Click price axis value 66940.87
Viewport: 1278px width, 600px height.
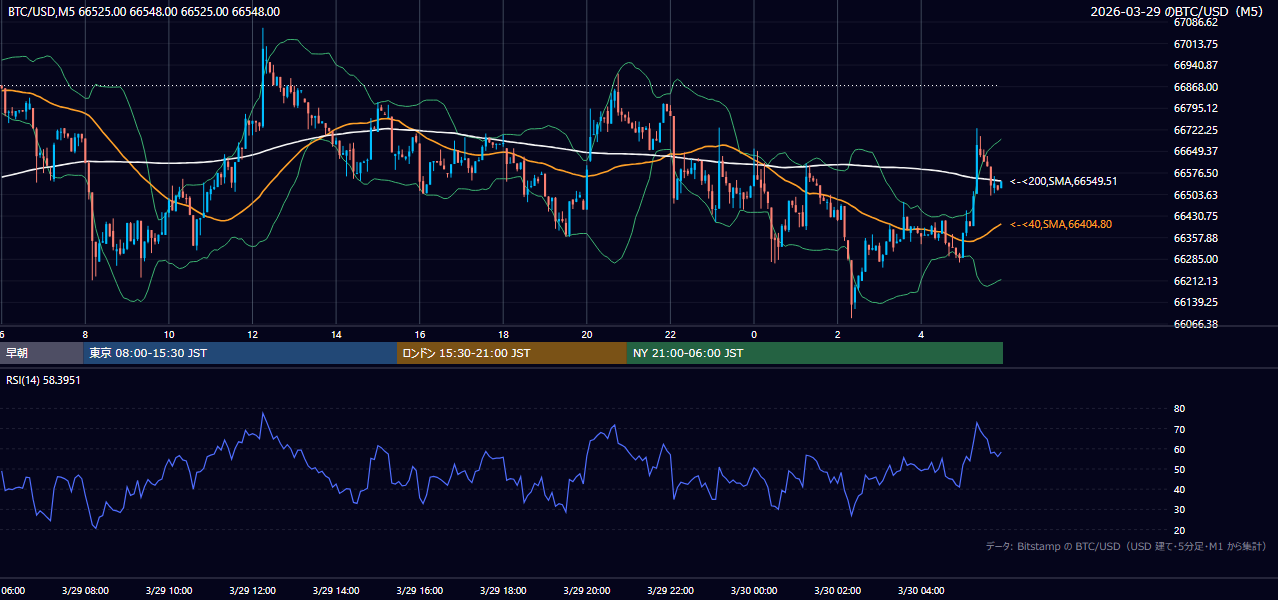[1196, 65]
